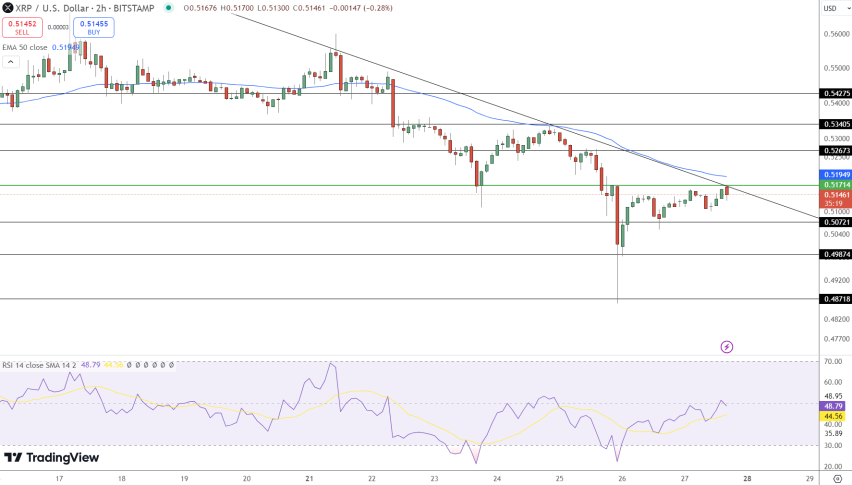Click the green 0.51714 price label

click(836, 185)
